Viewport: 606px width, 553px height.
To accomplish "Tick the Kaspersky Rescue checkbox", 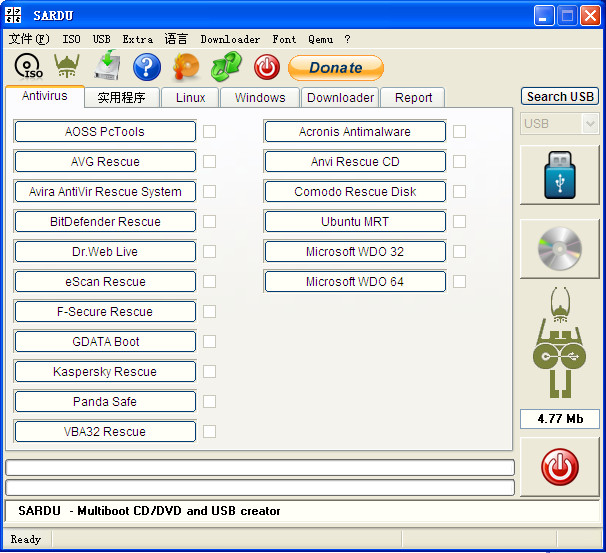I will pyautogui.click(x=209, y=371).
